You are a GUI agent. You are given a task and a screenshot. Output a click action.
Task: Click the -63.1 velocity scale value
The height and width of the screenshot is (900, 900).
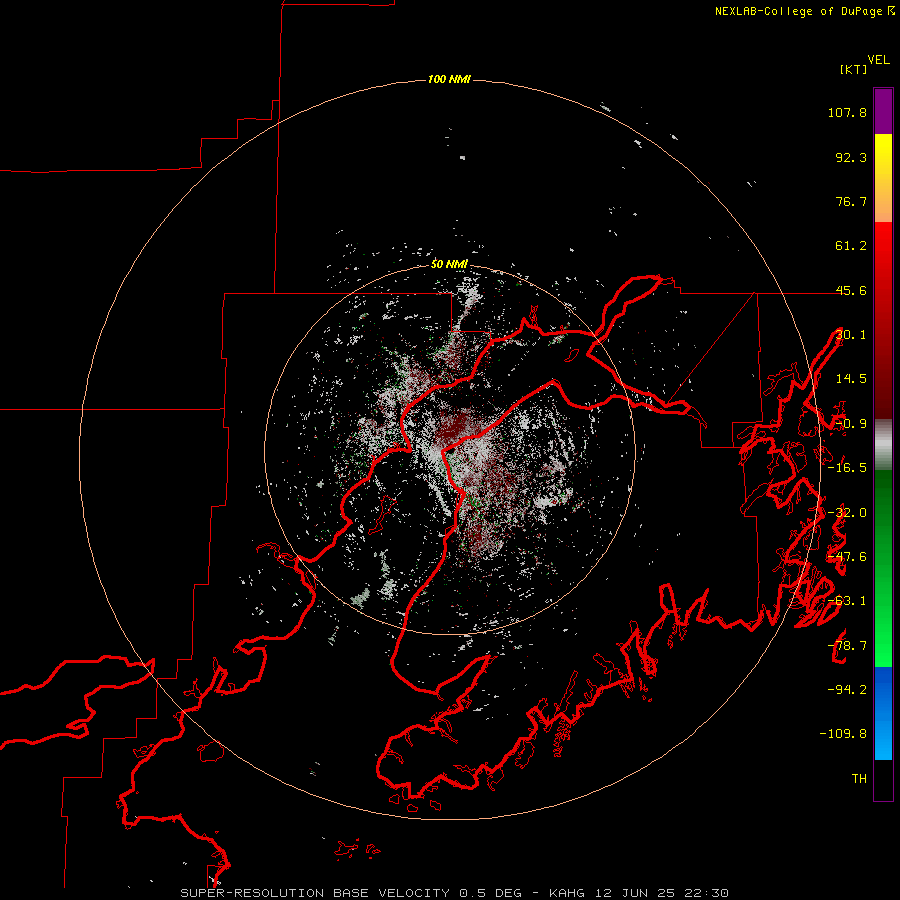[847, 601]
